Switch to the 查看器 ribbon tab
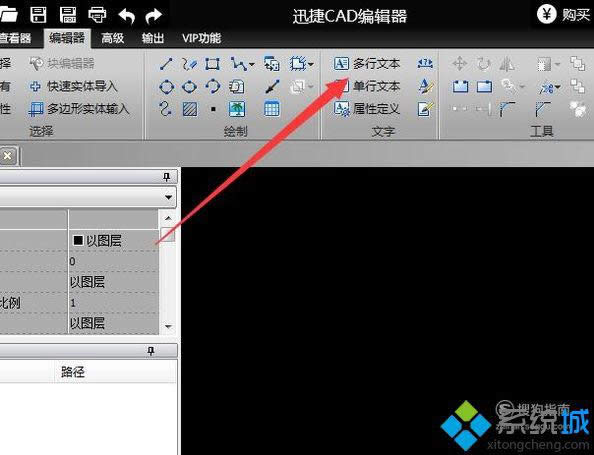 [15, 38]
